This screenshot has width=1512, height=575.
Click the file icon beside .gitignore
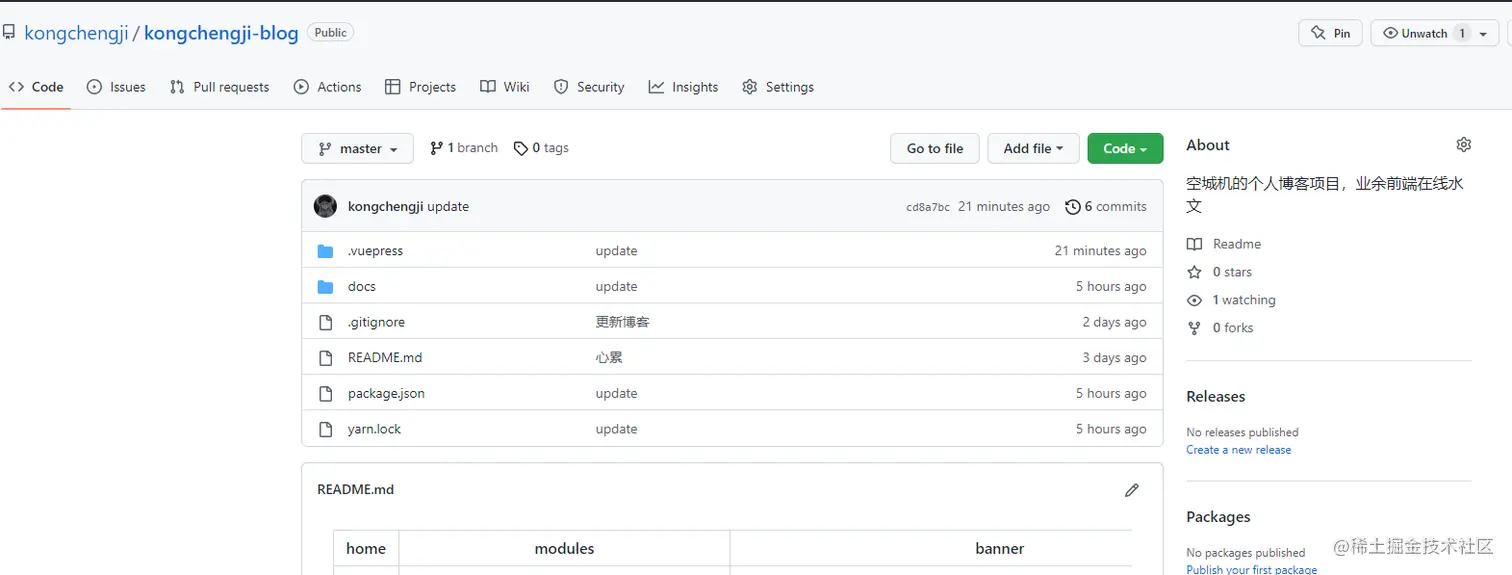(325, 323)
